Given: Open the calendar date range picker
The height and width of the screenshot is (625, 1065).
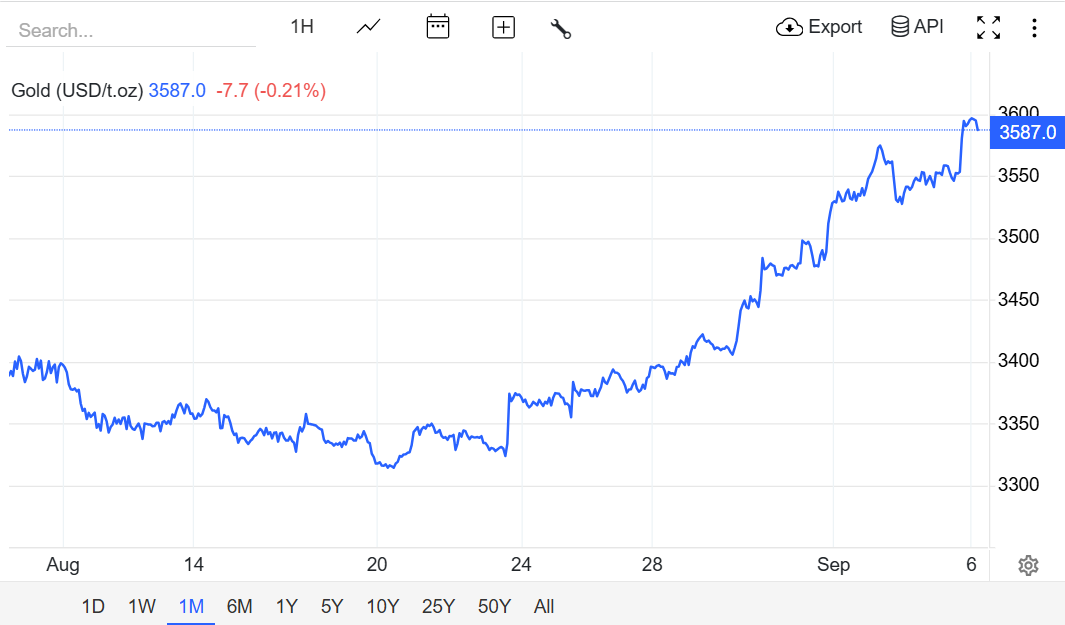Looking at the screenshot, I should tap(437, 27).
